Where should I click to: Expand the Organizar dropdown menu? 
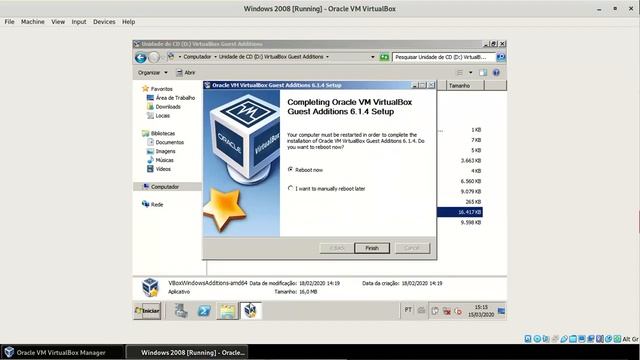pos(153,72)
